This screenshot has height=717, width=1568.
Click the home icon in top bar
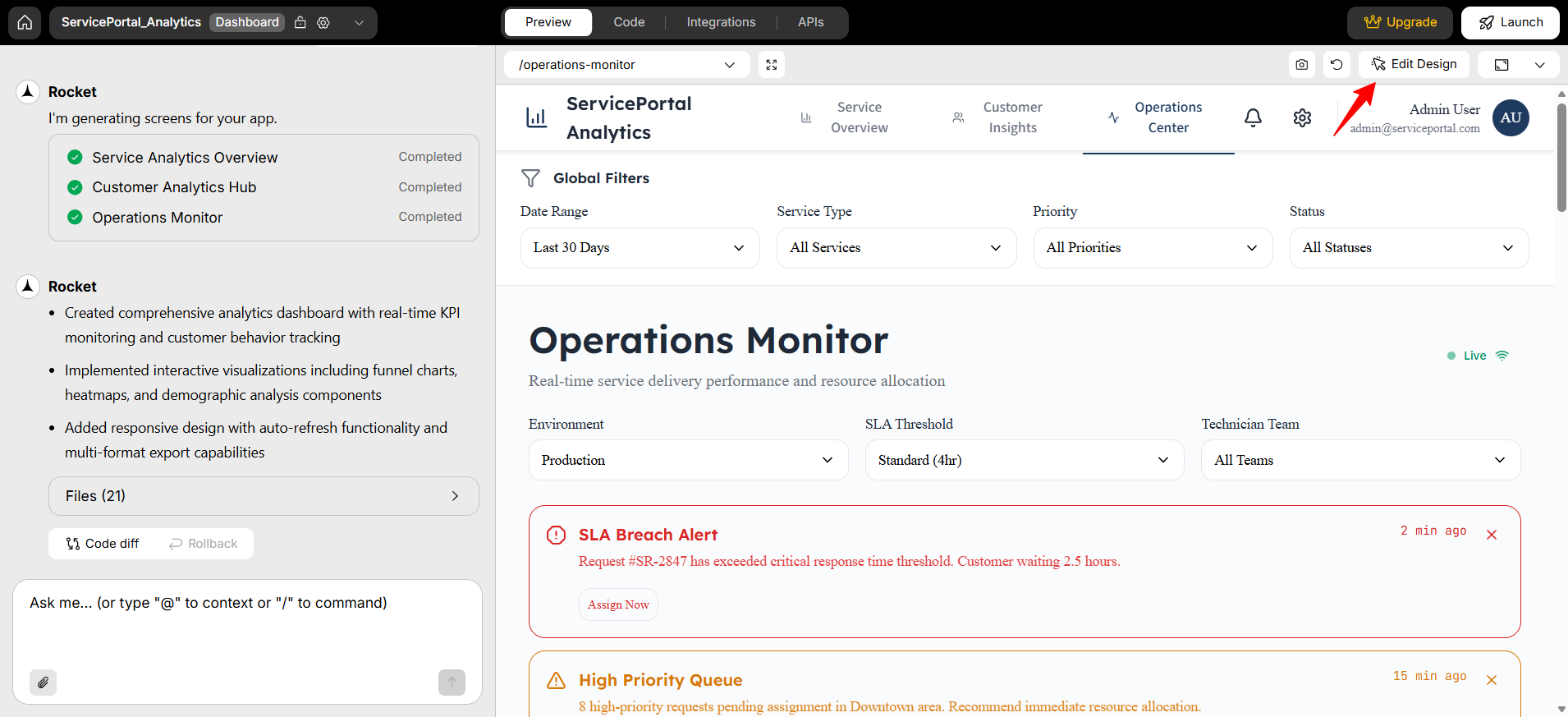25,22
